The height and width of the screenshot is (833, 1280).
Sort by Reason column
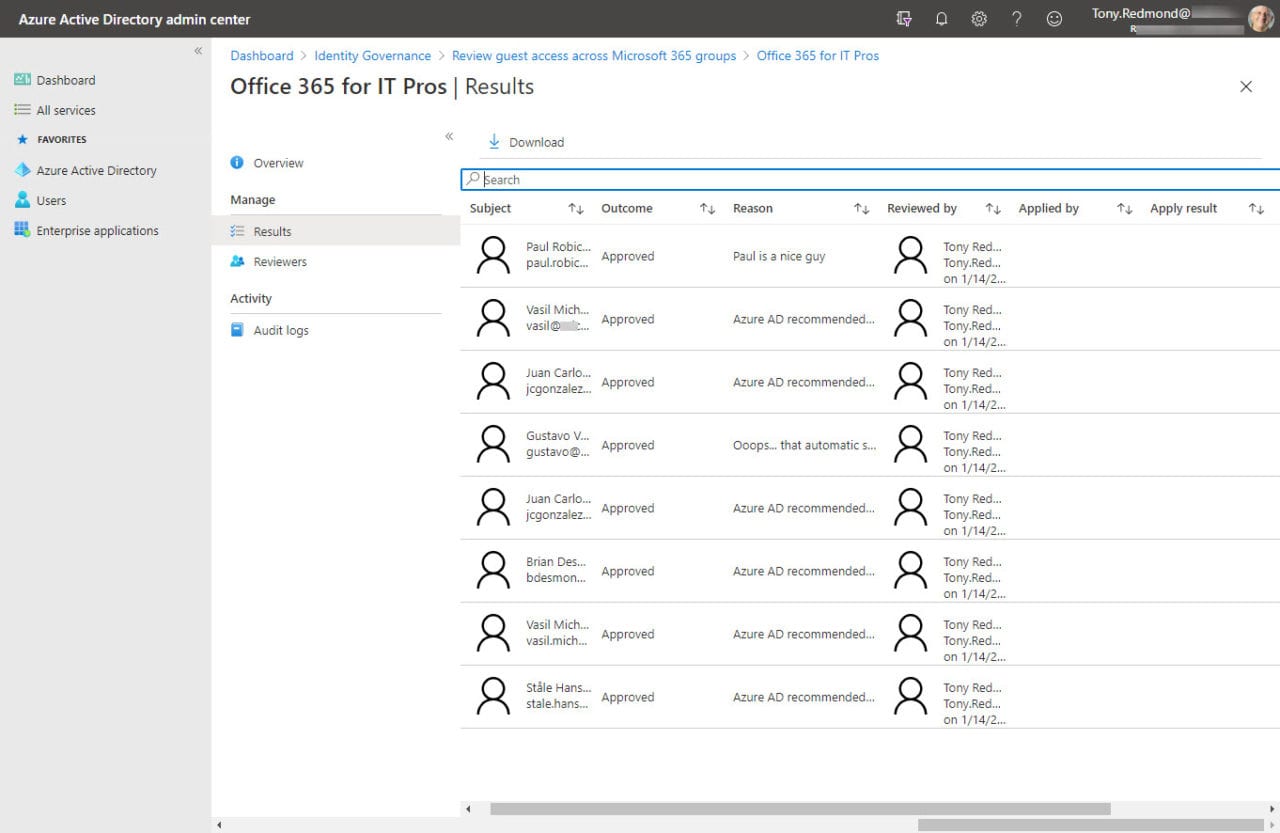point(861,209)
